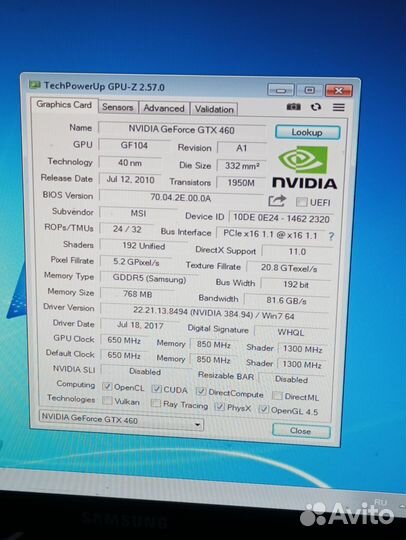This screenshot has width=406, height=540.
Task: Click the Close button
Action: [x=301, y=431]
